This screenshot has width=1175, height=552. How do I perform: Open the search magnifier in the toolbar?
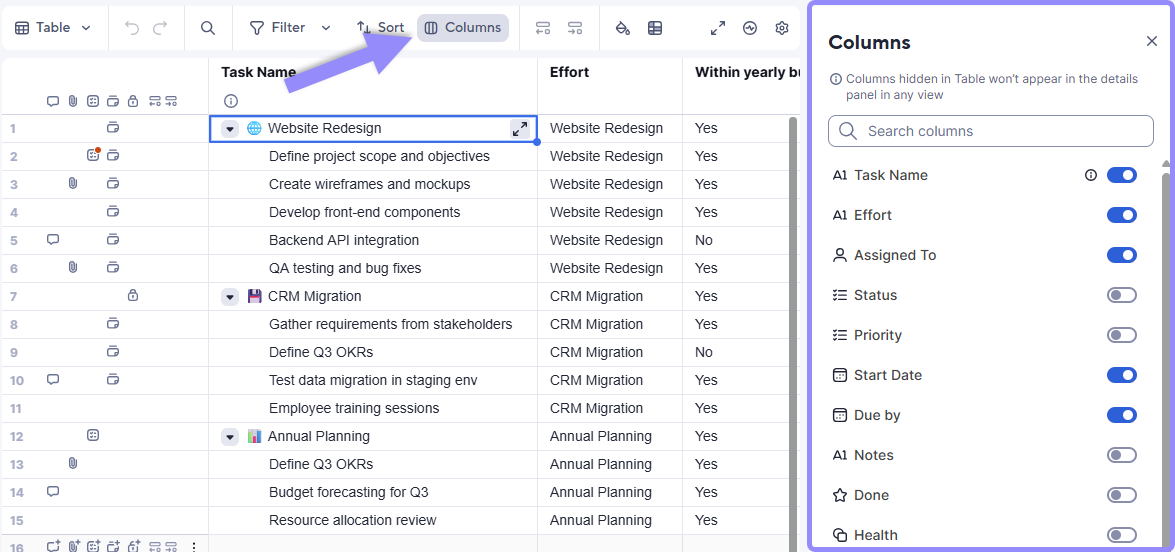208,28
